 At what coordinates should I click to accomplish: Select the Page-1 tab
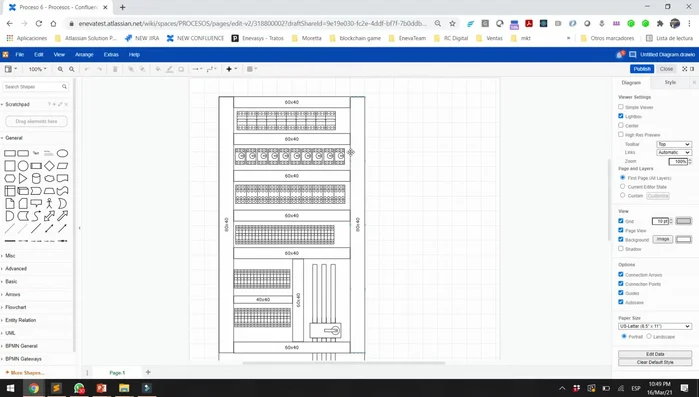pyautogui.click(x=117, y=372)
